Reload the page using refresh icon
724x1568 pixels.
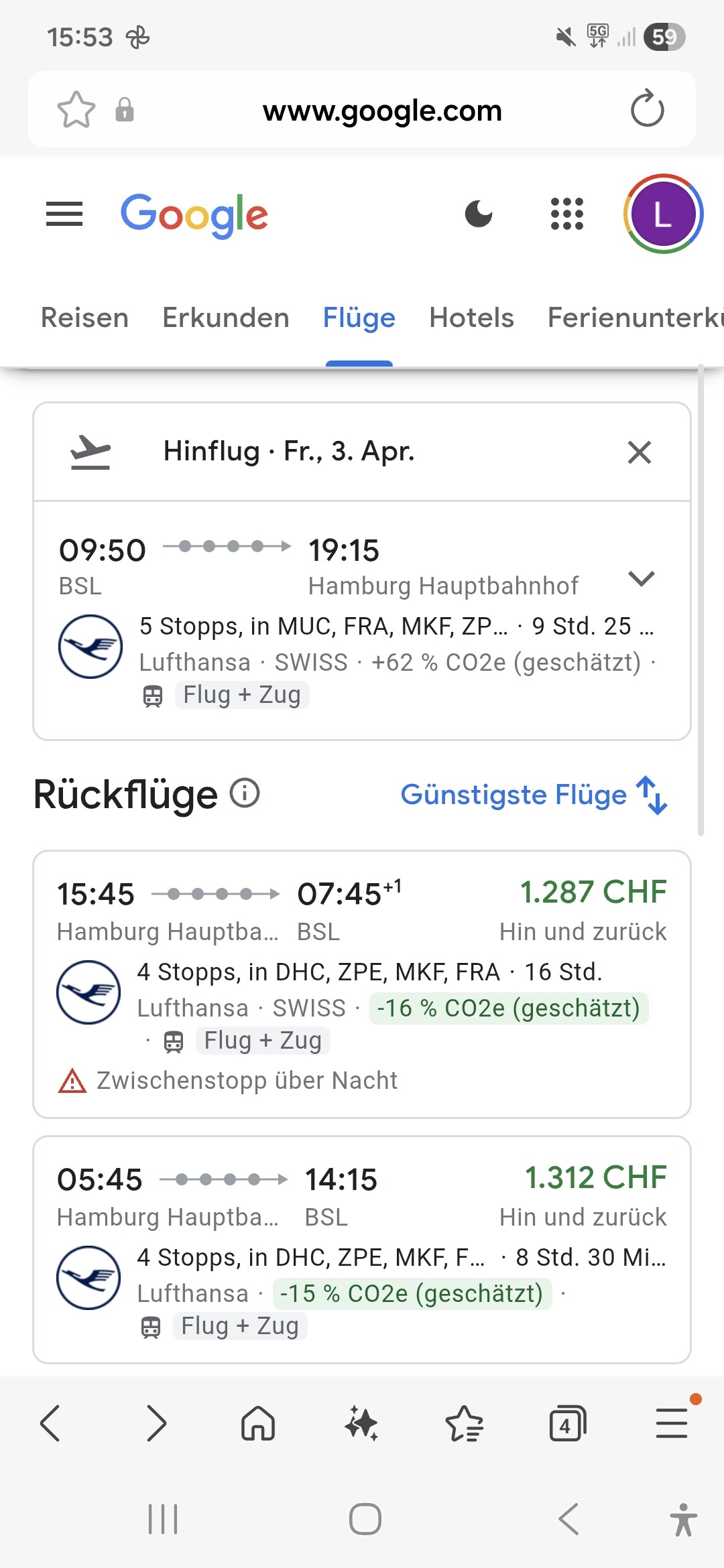coord(647,110)
